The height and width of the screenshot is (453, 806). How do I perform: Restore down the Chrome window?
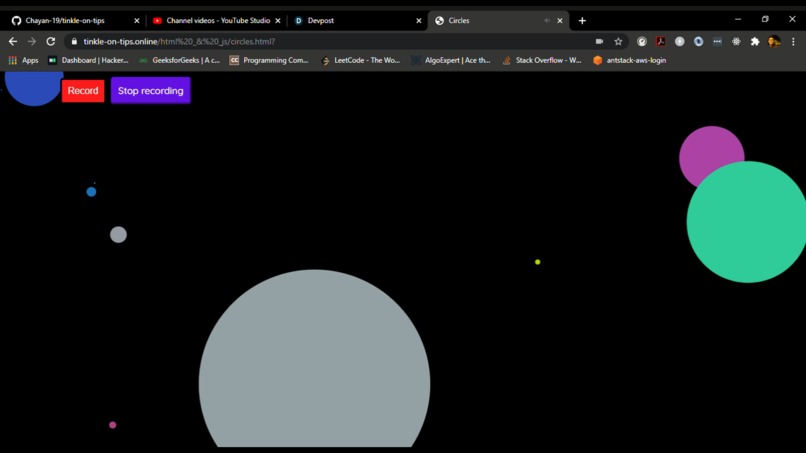(765, 19)
